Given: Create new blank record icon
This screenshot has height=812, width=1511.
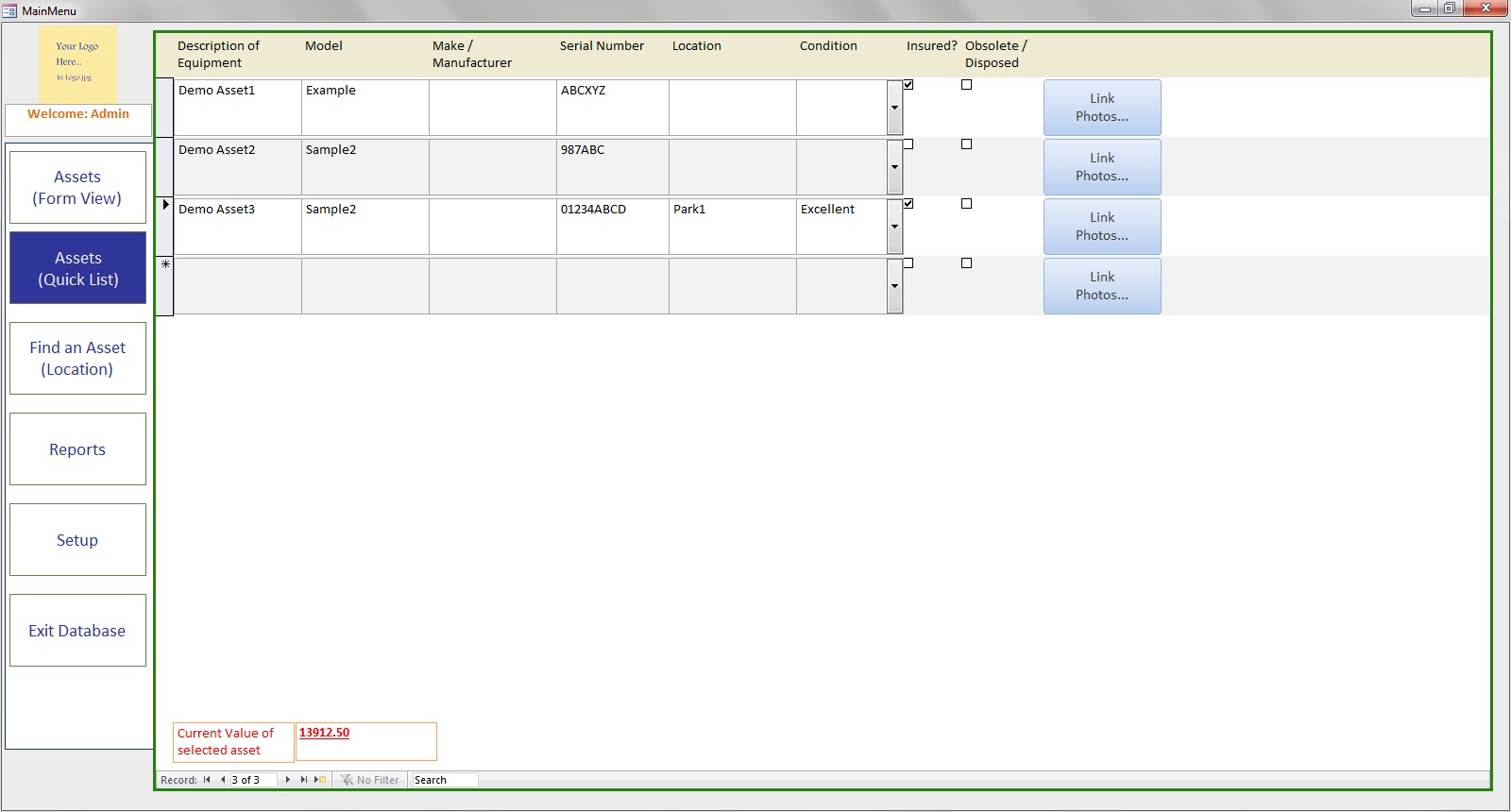Looking at the screenshot, I should point(321,780).
